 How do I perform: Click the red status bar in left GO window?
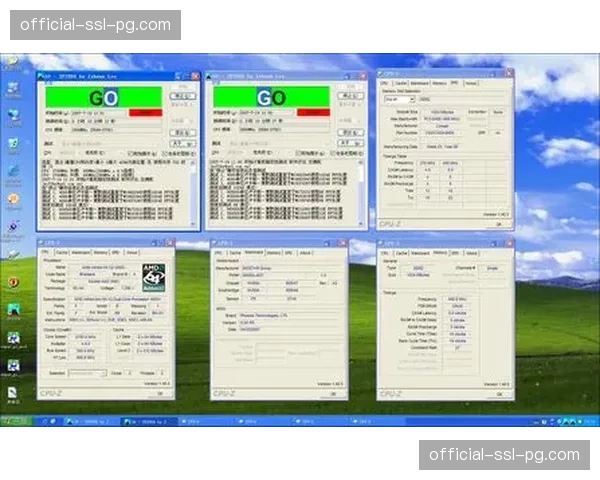145,113
